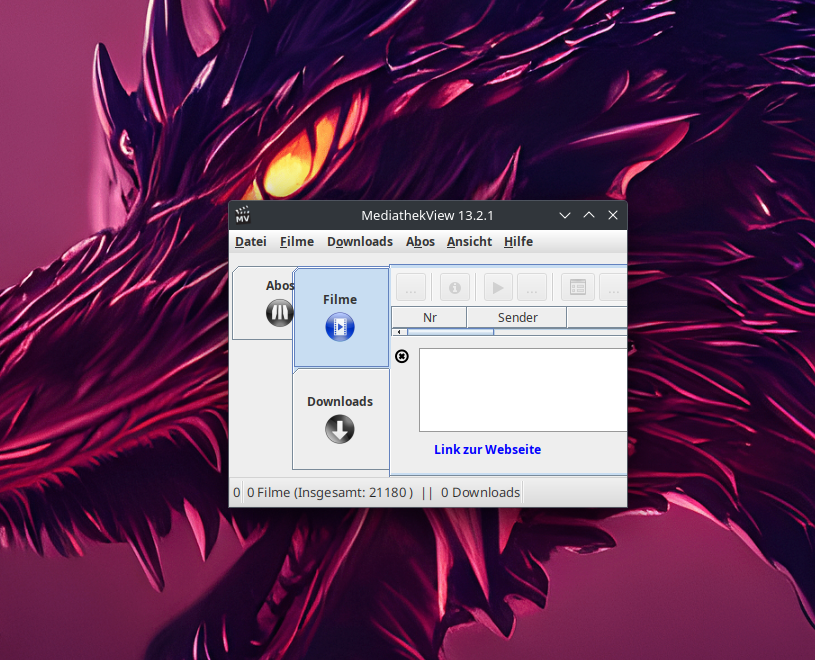The image size is (815, 660).
Task: Click the first ellipsis toolbar button
Action: [x=411, y=288]
